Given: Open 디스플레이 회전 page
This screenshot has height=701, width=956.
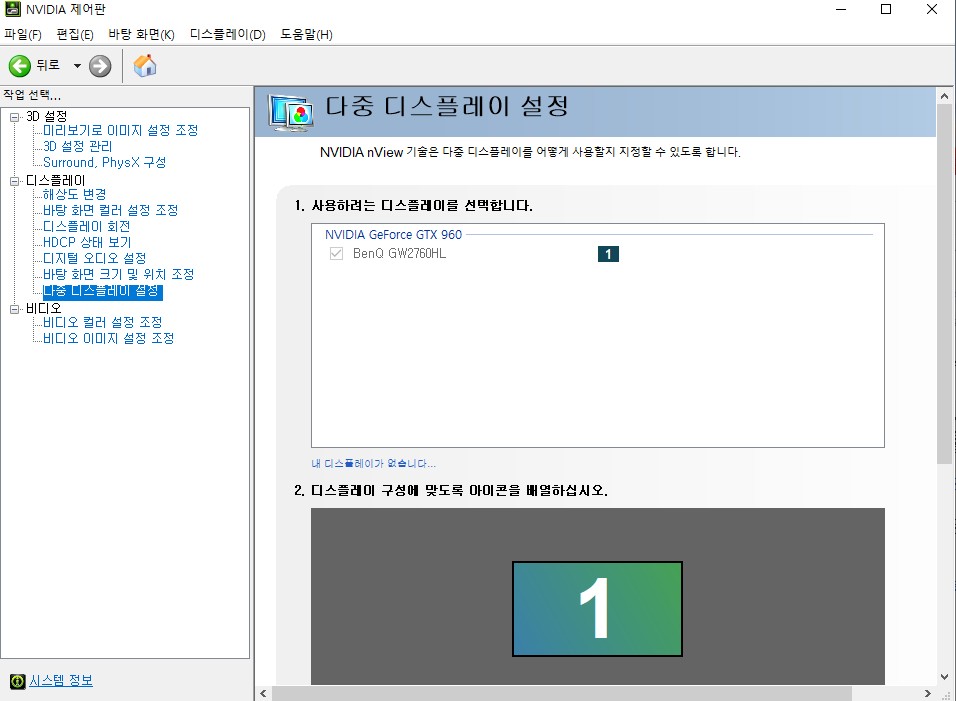Looking at the screenshot, I should tap(87, 226).
